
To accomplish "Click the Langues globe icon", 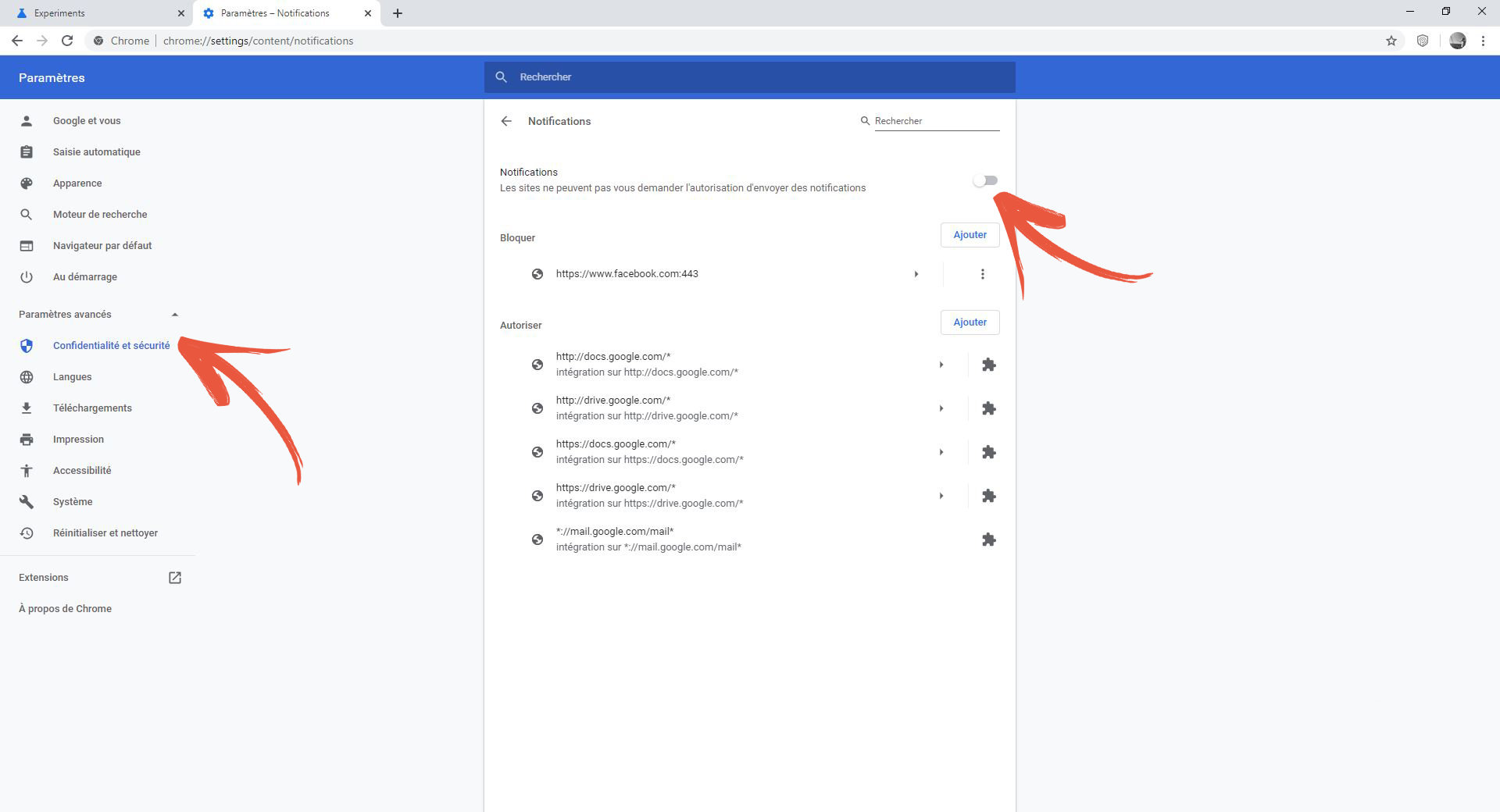I will click(27, 377).
